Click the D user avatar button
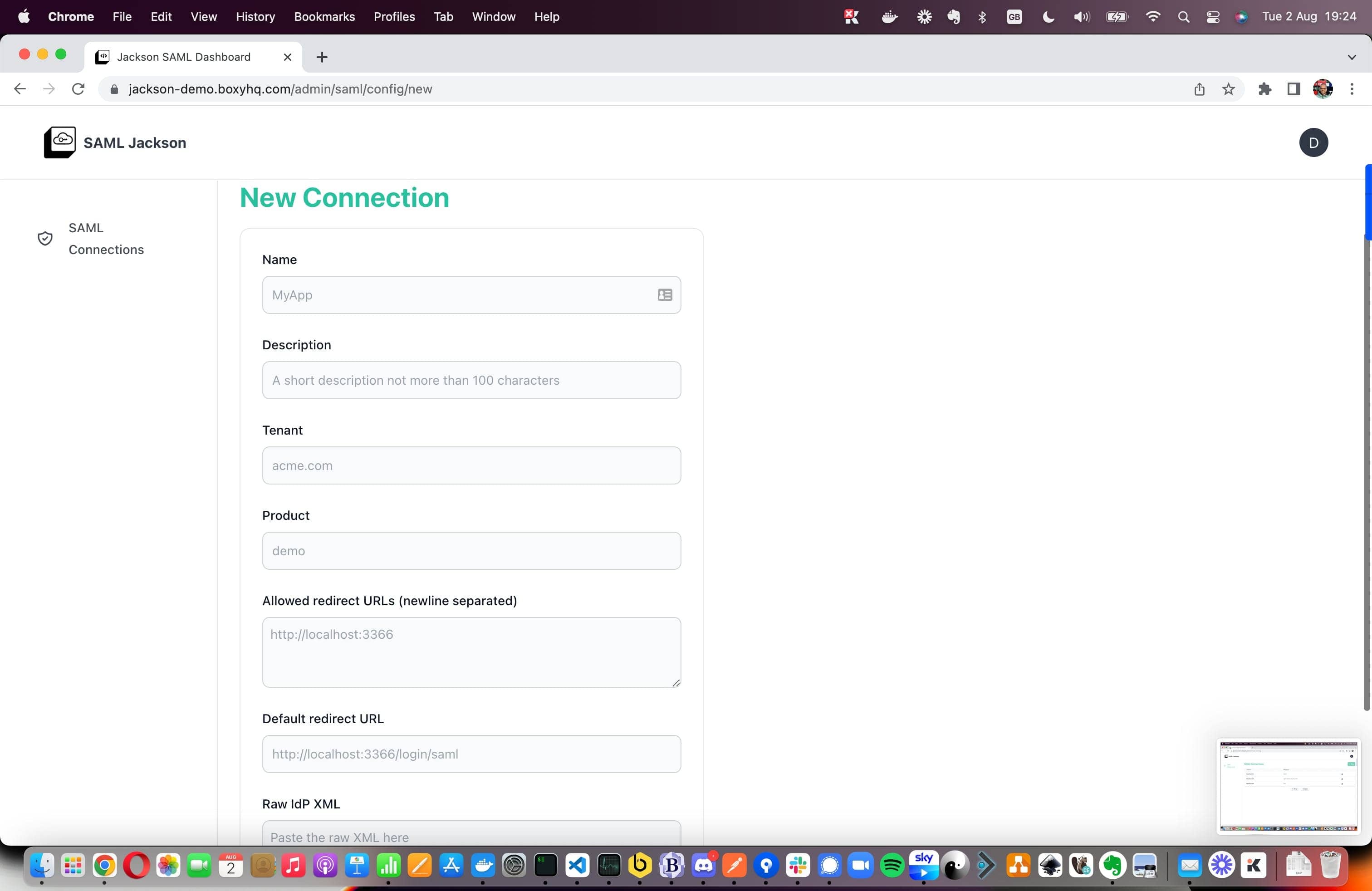 point(1313,142)
